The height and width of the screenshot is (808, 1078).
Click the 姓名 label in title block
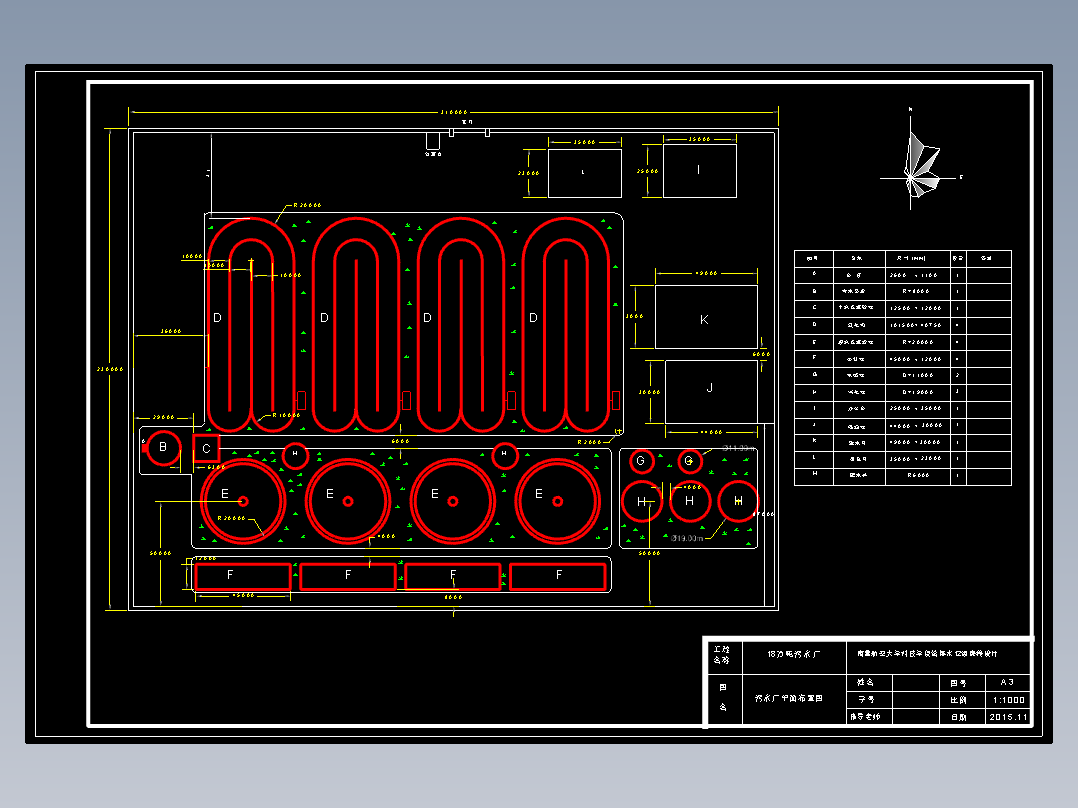(866, 682)
